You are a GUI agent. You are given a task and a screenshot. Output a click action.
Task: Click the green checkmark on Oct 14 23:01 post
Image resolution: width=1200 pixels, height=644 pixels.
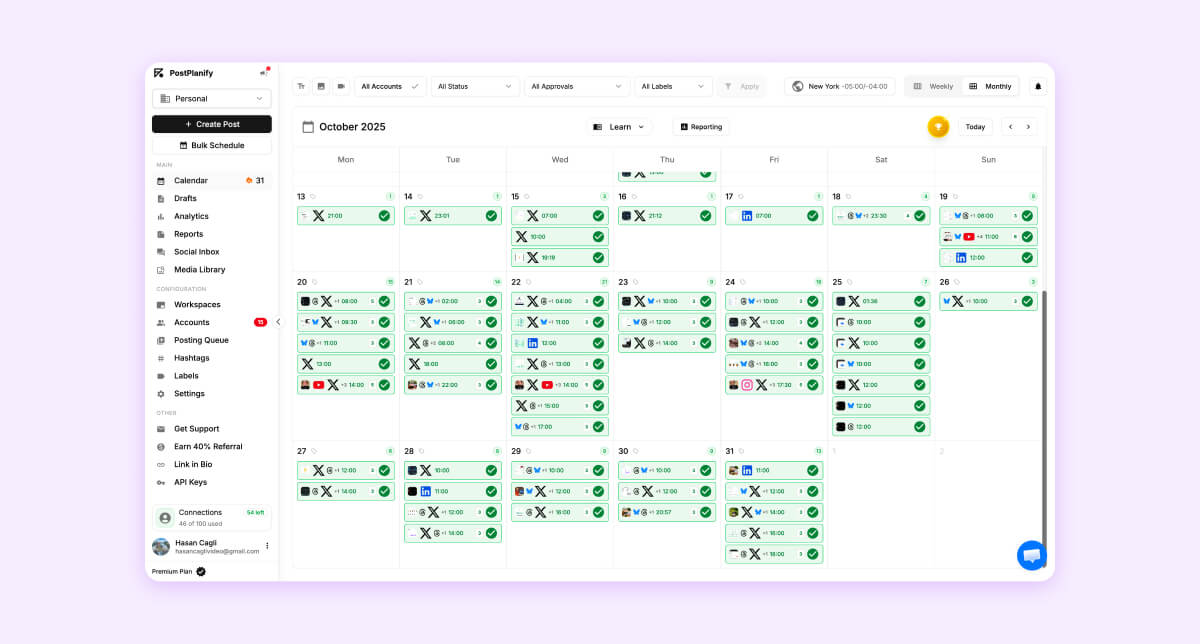point(491,216)
